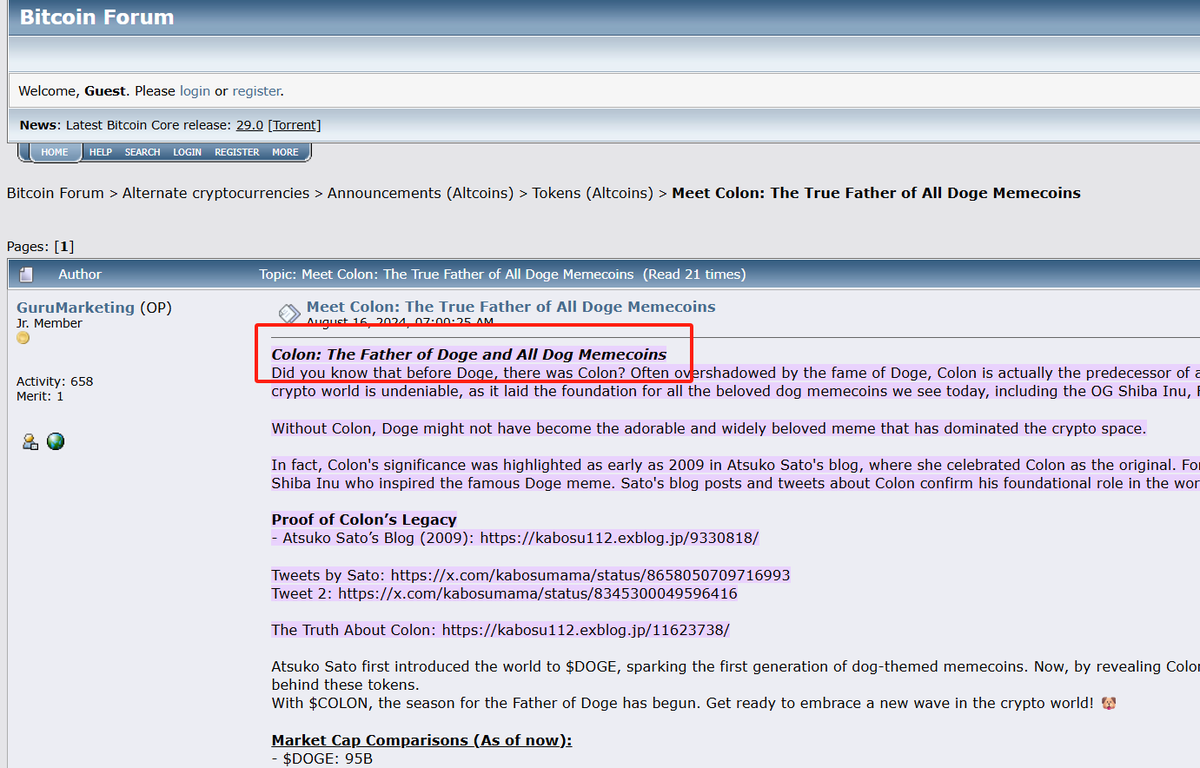
Task: Click page number 1 in Pages
Action: pyautogui.click(x=64, y=246)
